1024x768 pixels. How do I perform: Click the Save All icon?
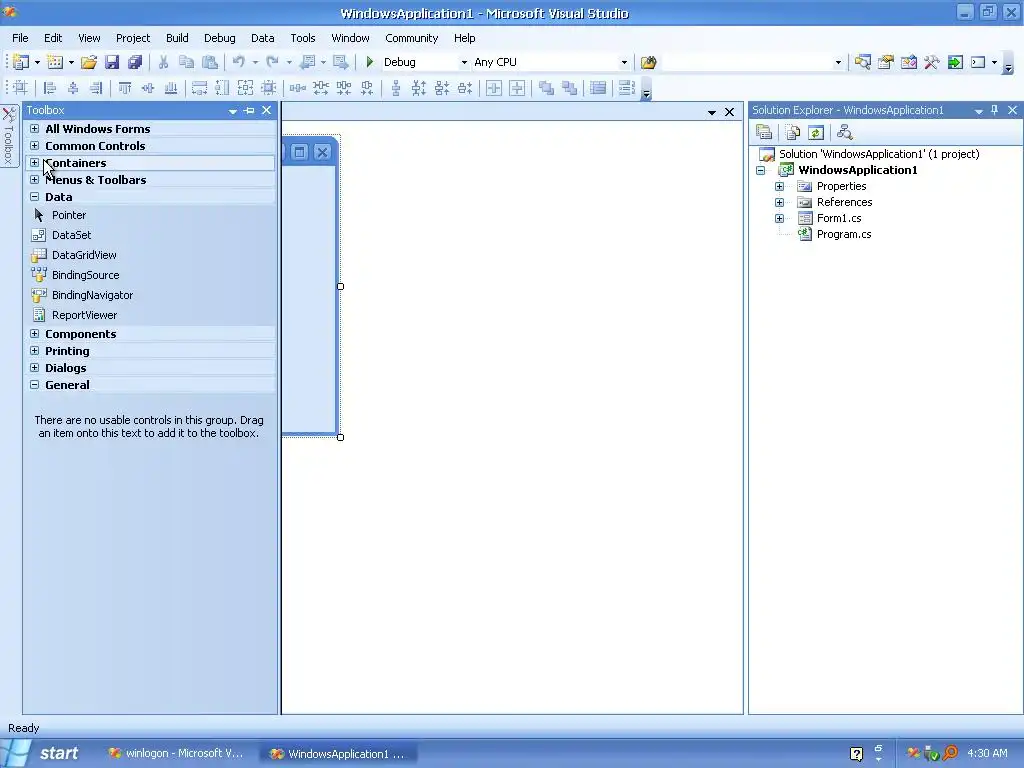135,62
